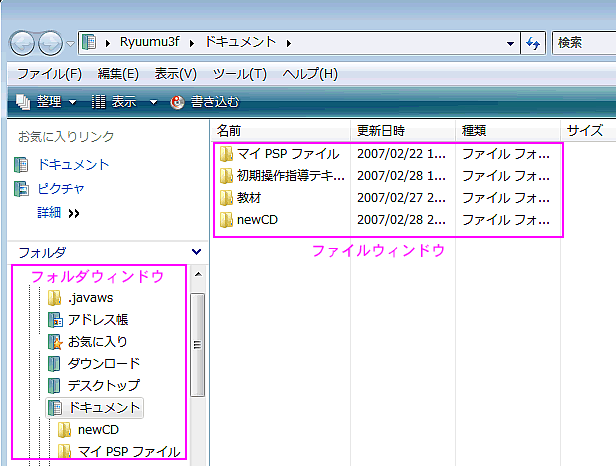This screenshot has height=466, width=616.
Task: Click the 表示 views toolbar button
Action: pos(114,102)
